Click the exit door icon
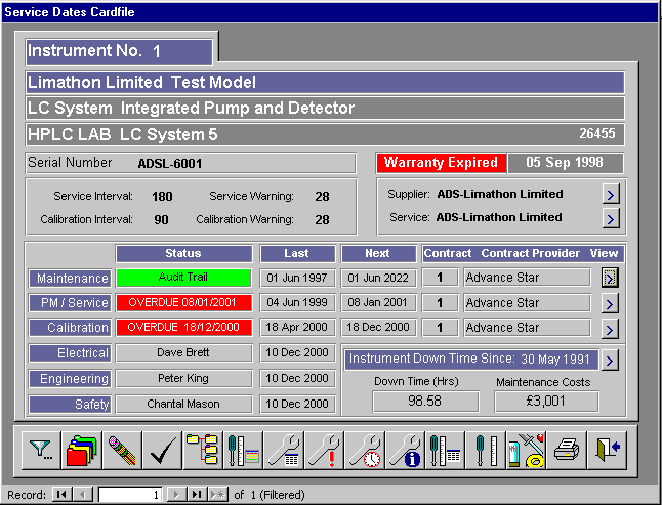The height and width of the screenshot is (505, 662). point(607,450)
